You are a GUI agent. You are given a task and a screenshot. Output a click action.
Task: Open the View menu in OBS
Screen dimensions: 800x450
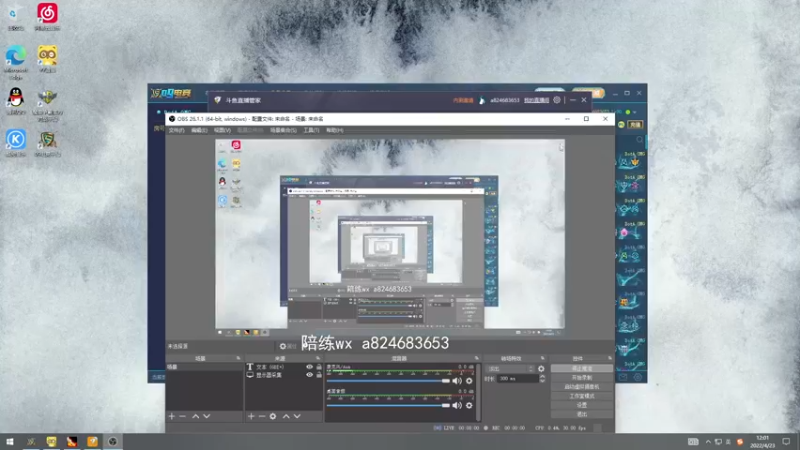pyautogui.click(x=222, y=130)
